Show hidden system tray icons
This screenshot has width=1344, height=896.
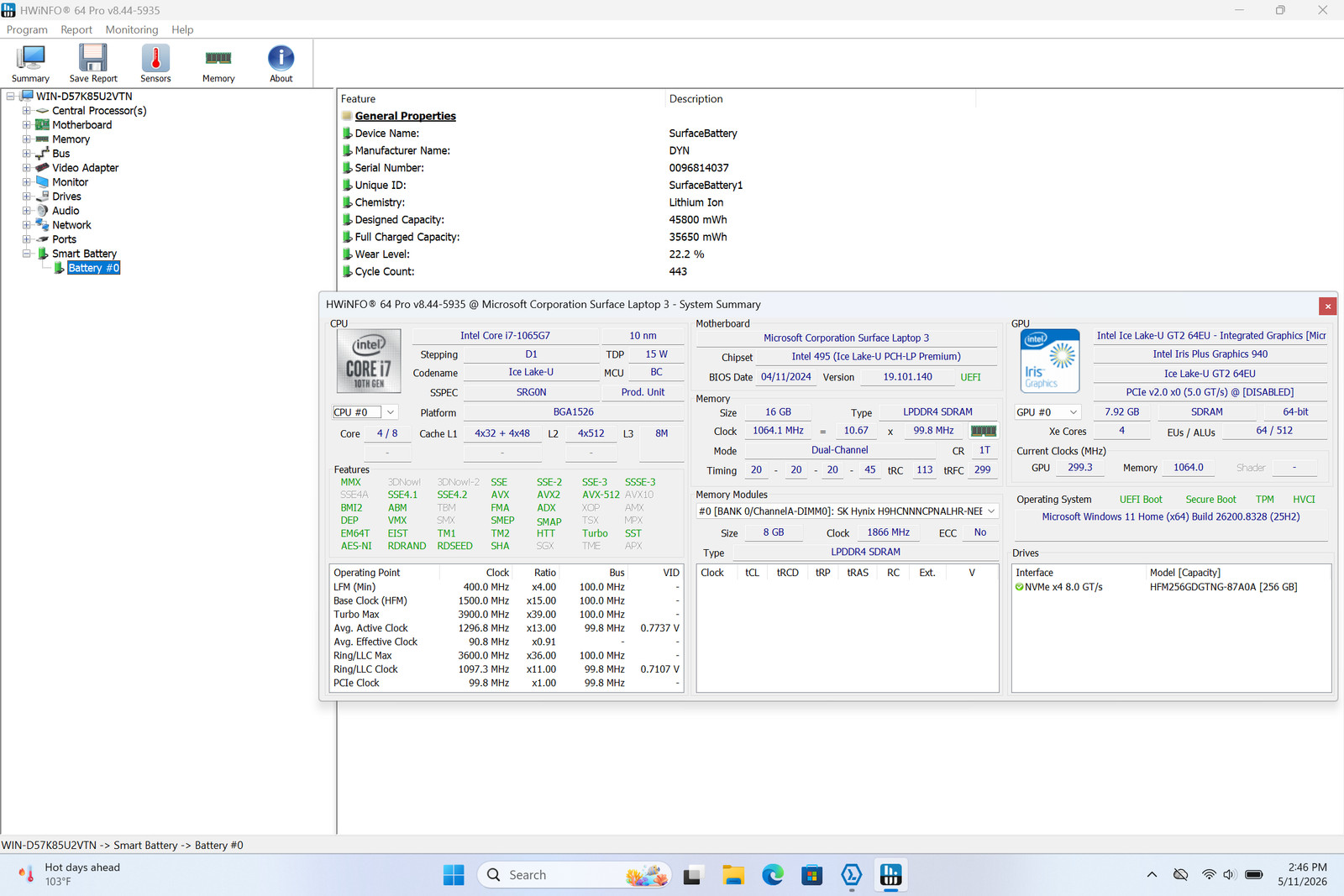pos(1152,875)
